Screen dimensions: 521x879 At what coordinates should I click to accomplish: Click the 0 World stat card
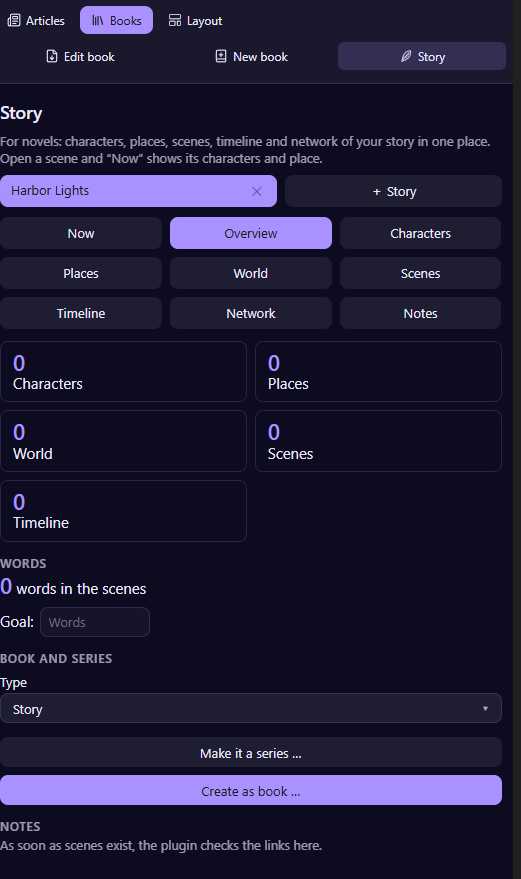123,441
